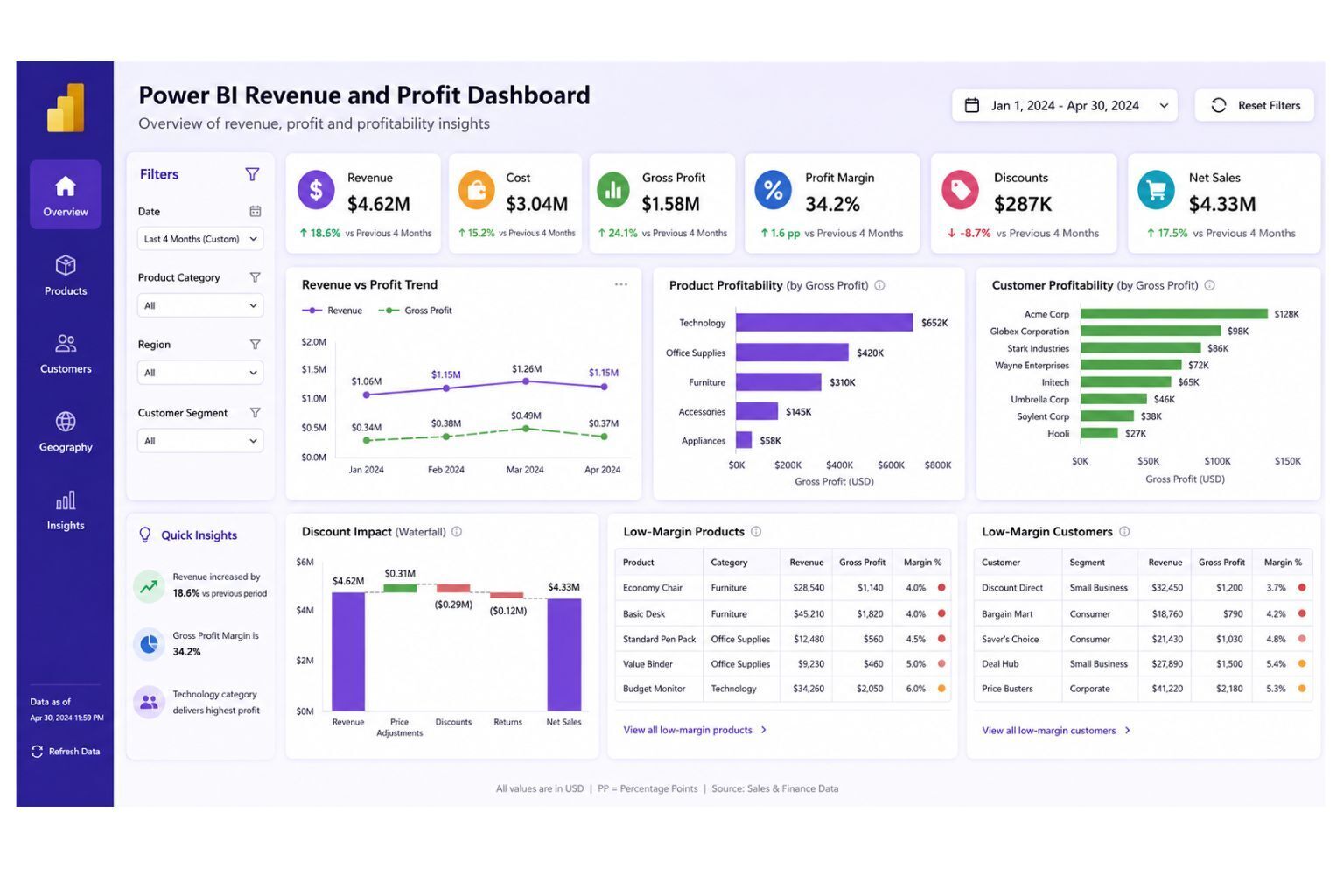Click the Budget Monitor product row

[x=783, y=689]
